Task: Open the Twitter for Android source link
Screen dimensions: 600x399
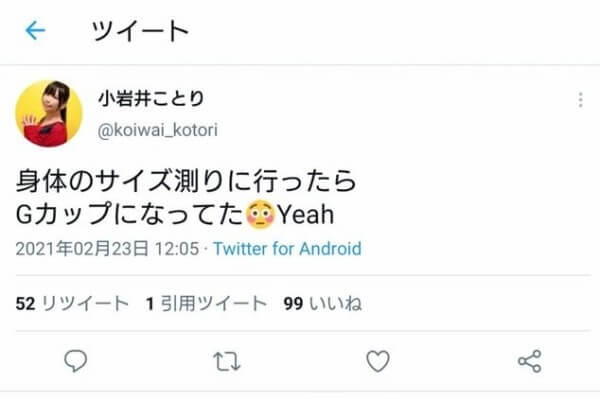Action: pos(287,249)
